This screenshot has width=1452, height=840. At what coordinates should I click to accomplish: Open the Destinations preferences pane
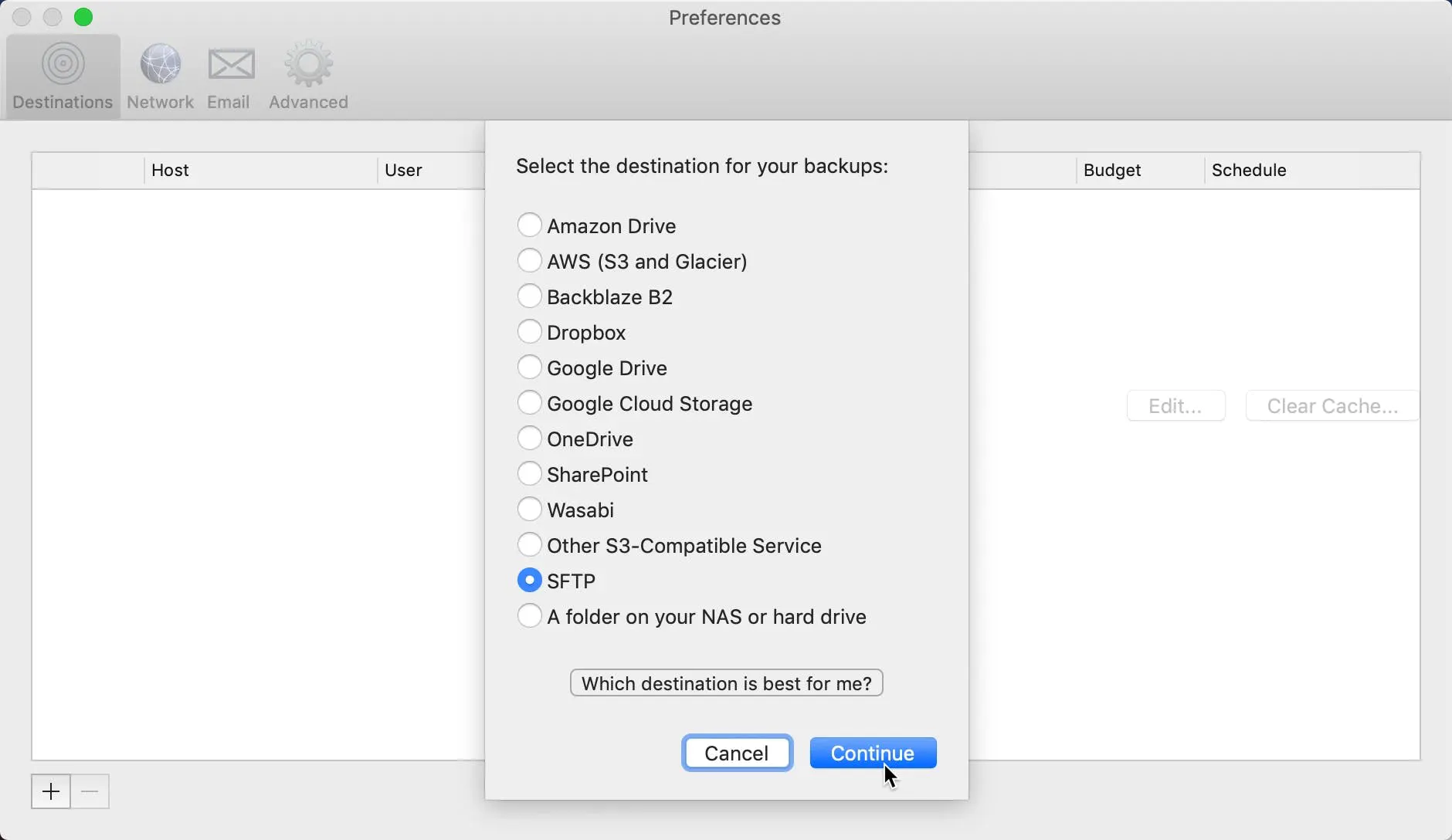pos(63,76)
